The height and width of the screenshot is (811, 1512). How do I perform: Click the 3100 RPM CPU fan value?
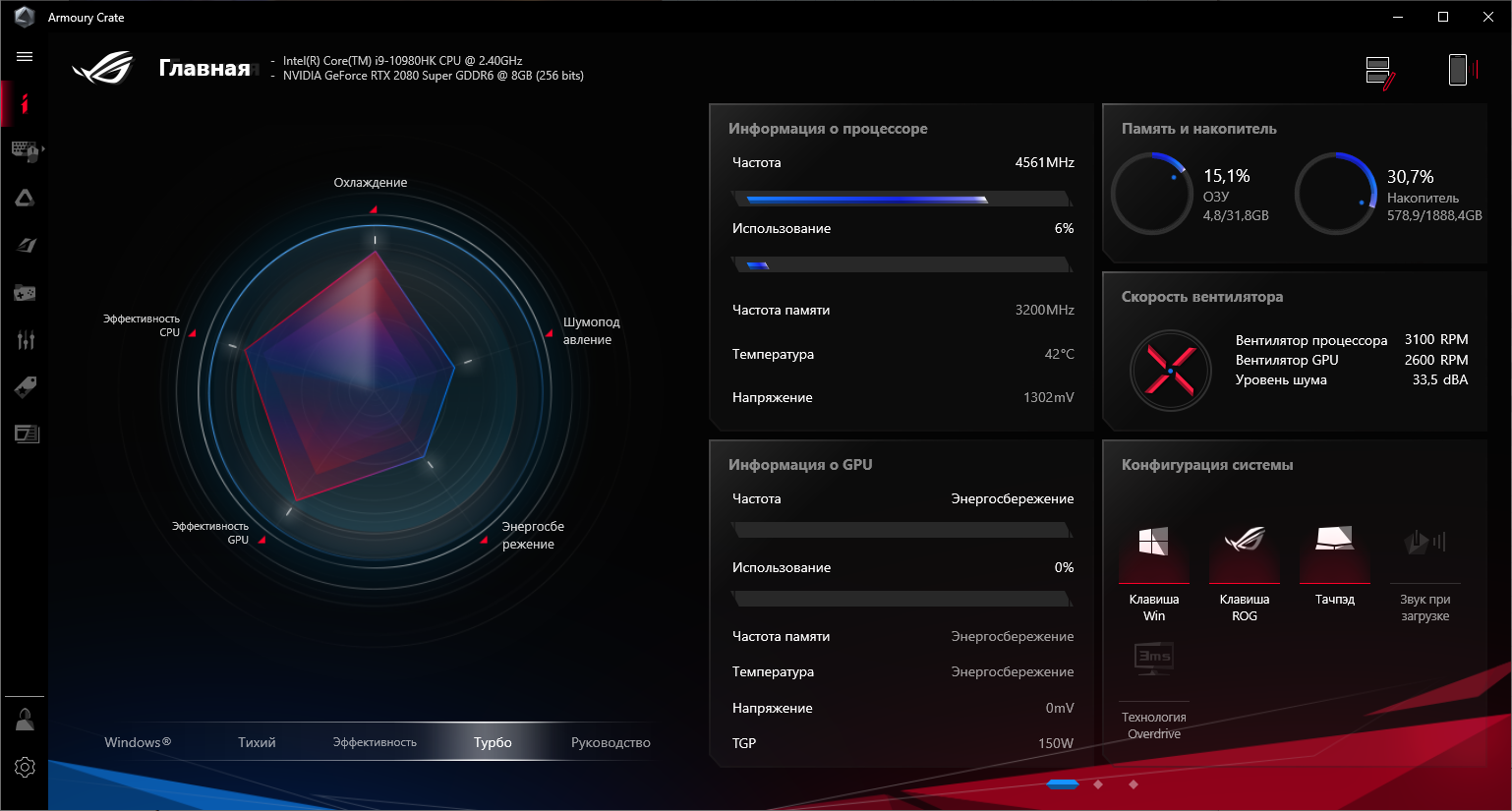coord(1436,339)
